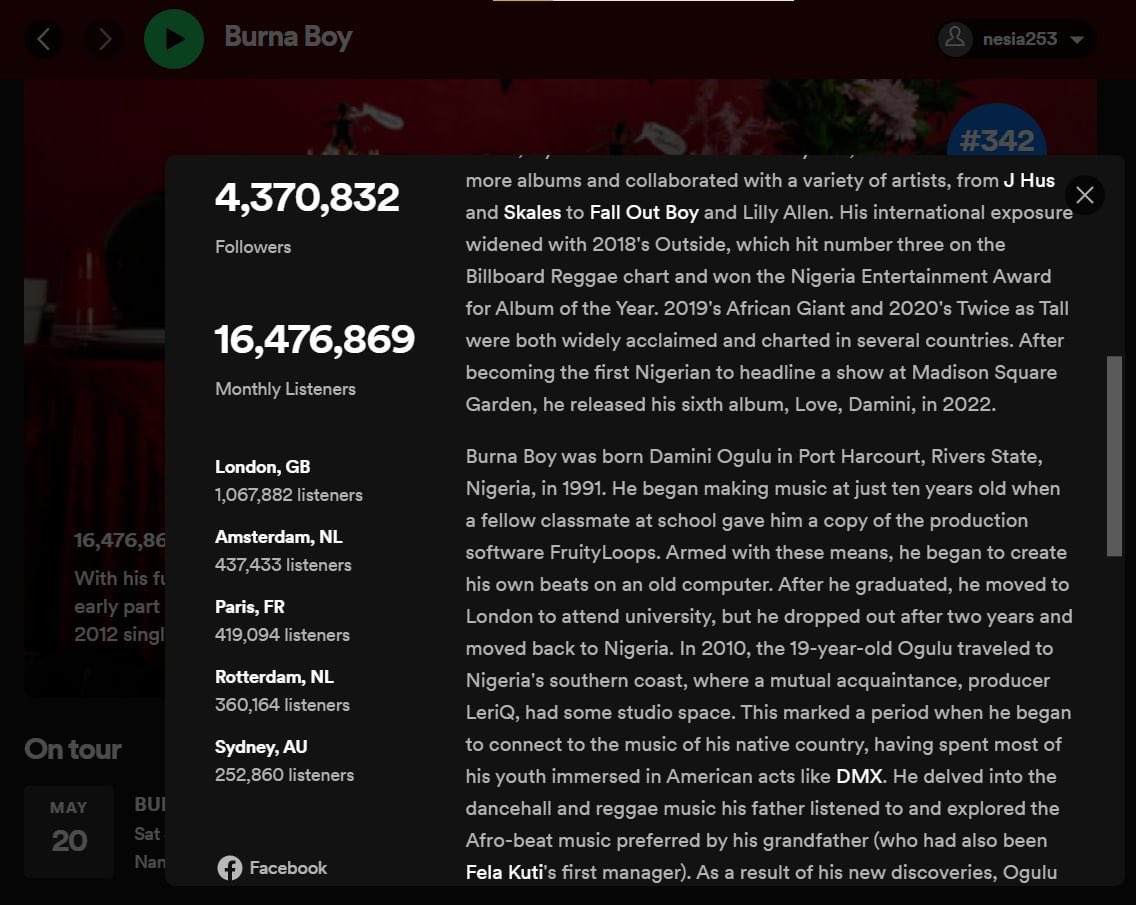Select Amsterdam, NL listener city
This screenshot has width=1136, height=905.
click(x=279, y=537)
